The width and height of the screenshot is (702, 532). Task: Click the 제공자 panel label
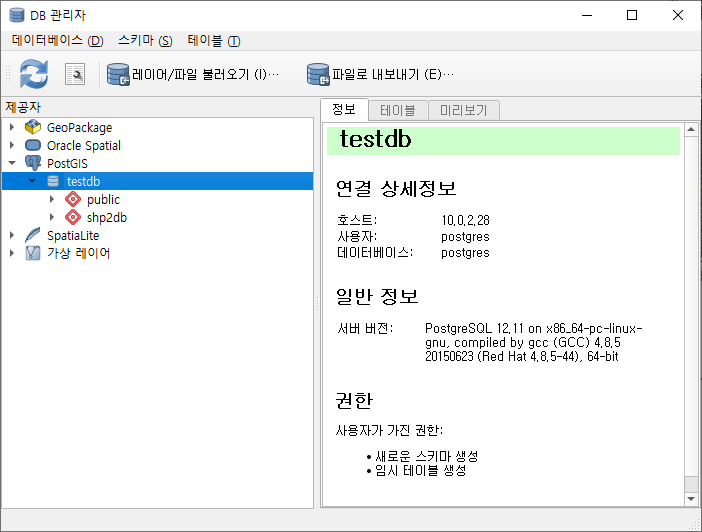coord(23,107)
